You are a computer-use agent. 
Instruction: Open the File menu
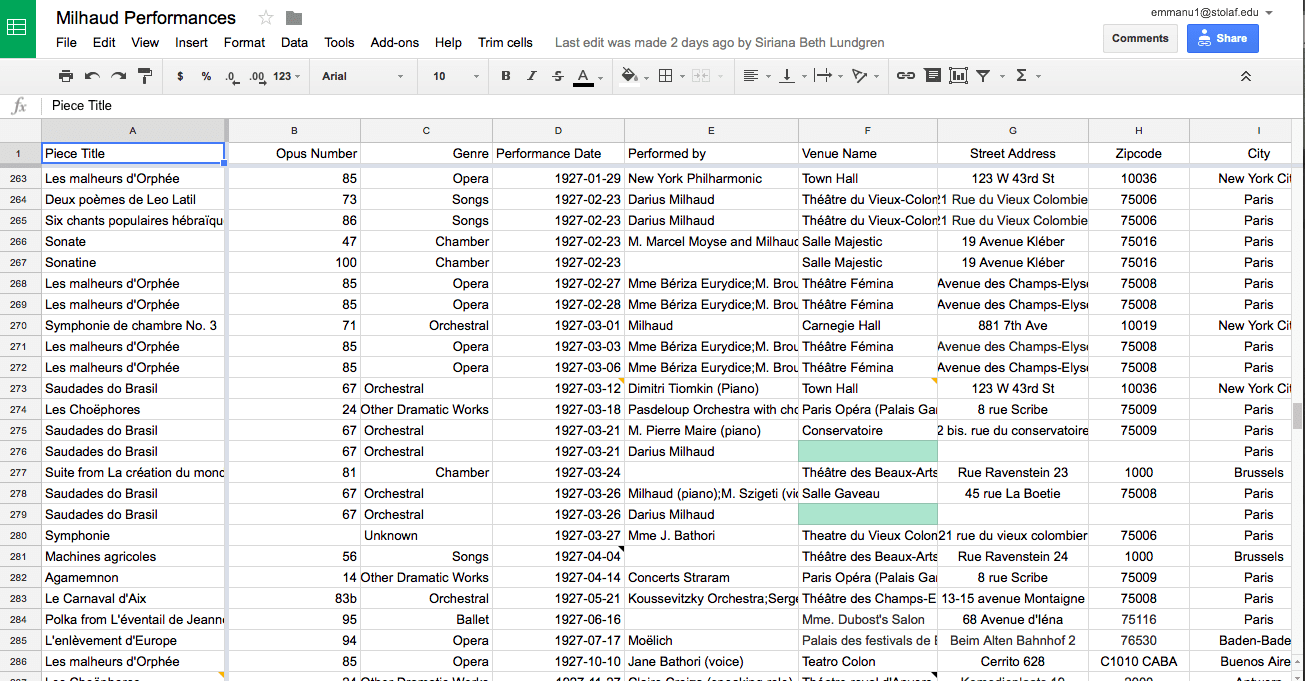pos(66,43)
